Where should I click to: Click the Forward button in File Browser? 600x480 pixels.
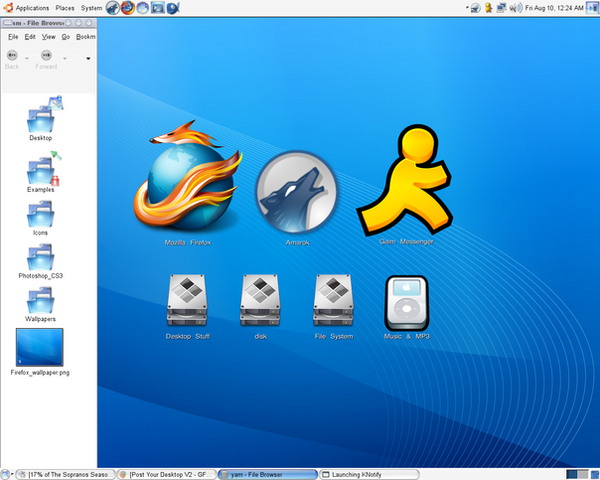tap(46, 60)
